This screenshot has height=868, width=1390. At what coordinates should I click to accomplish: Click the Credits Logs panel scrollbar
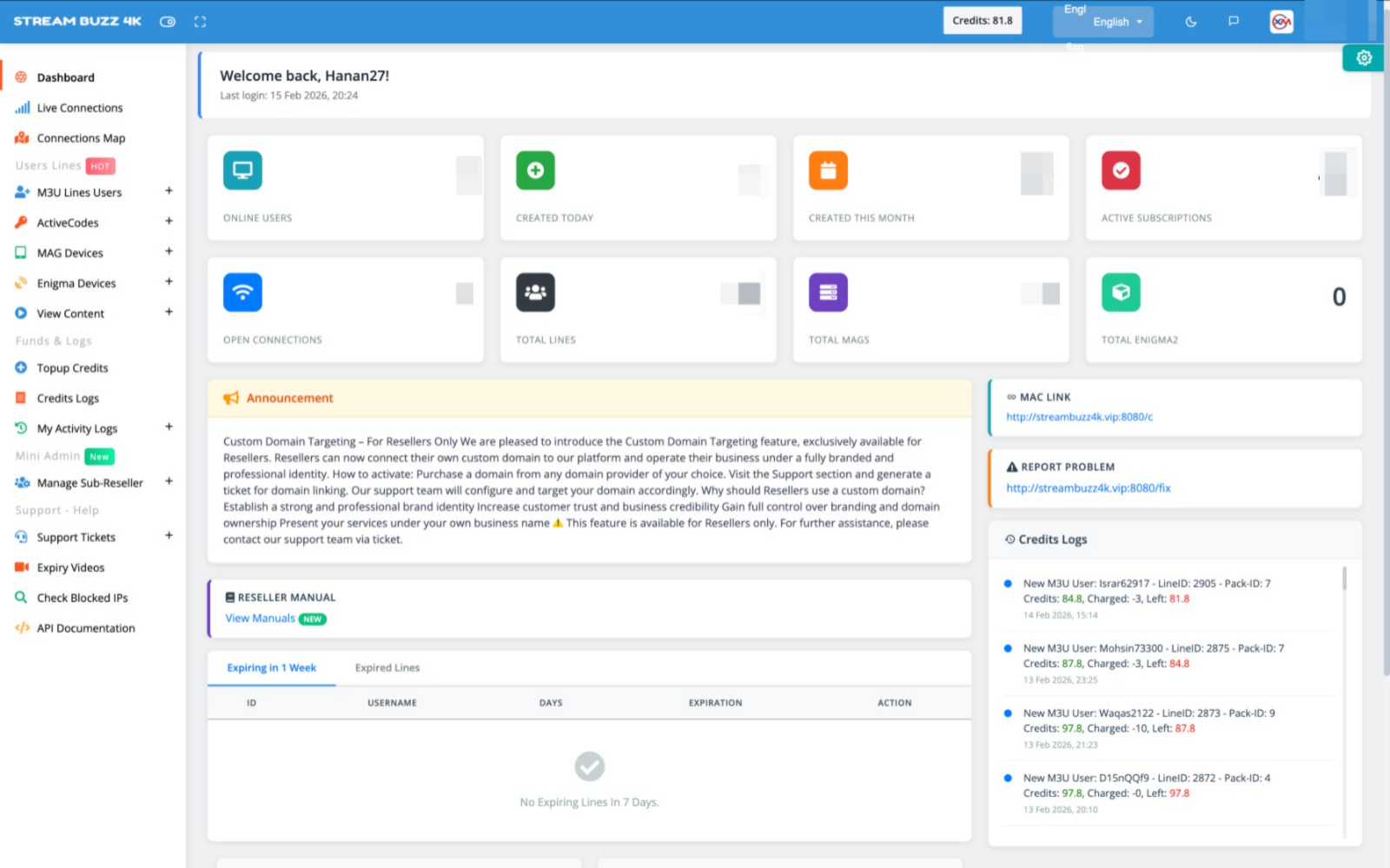click(x=1344, y=579)
